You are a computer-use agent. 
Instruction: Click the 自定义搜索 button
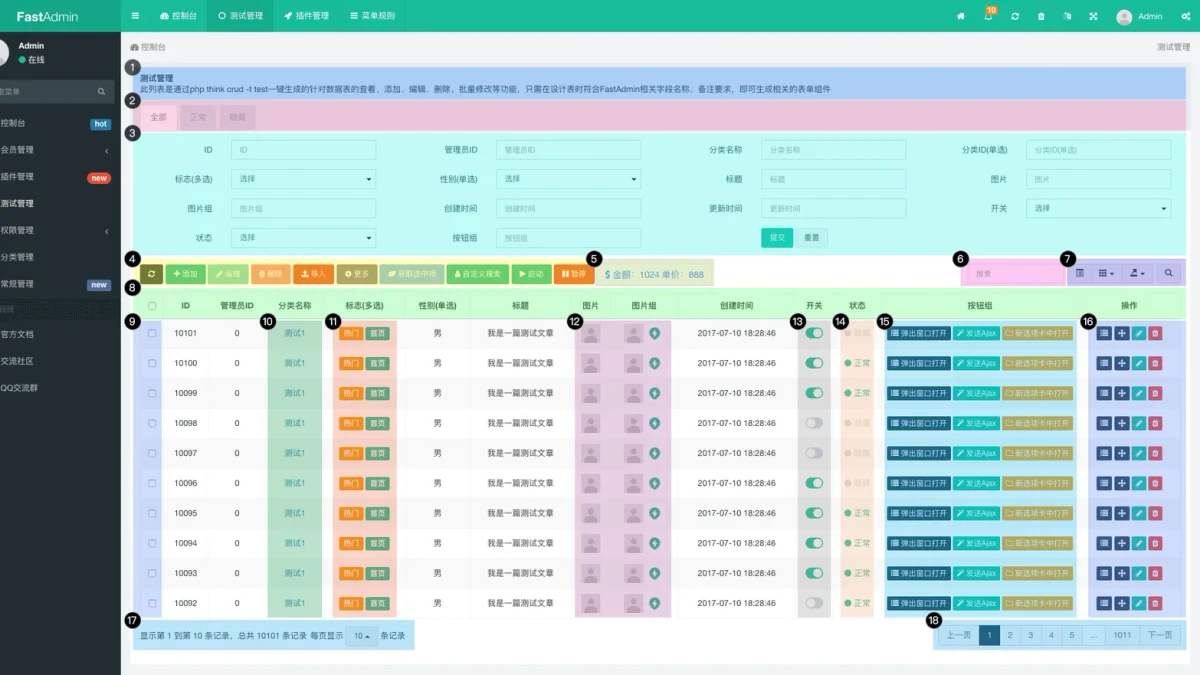tap(477, 273)
